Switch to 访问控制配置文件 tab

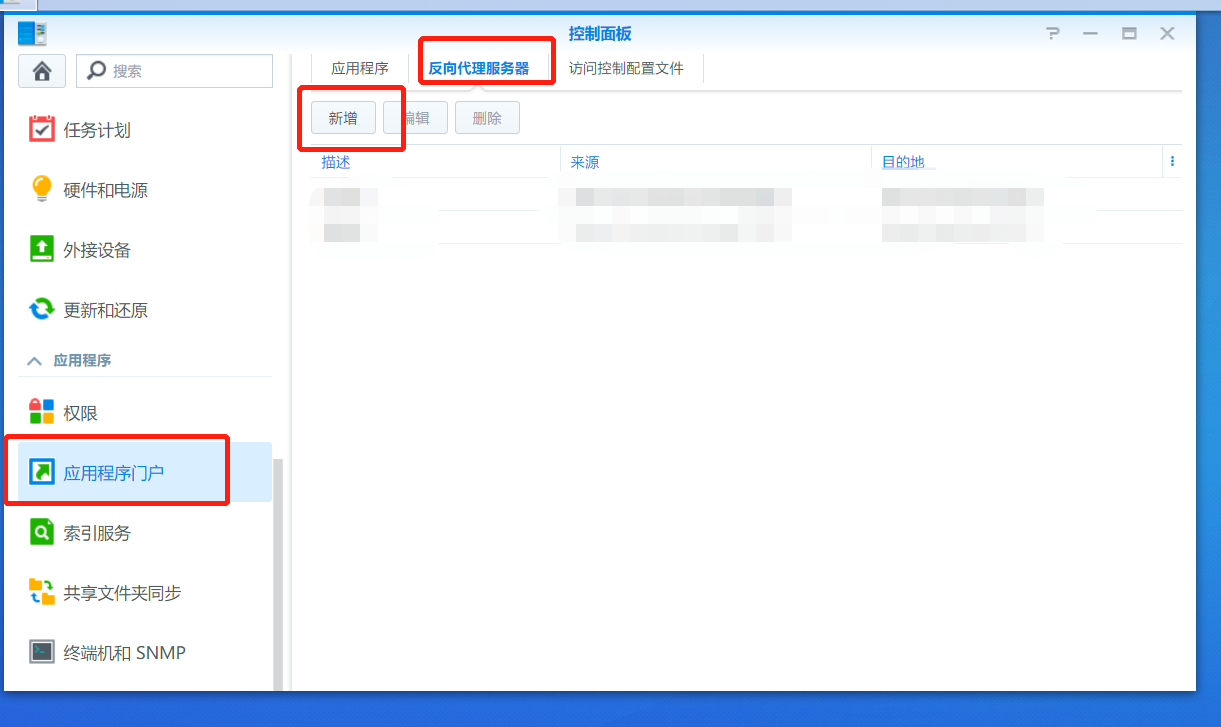click(x=626, y=69)
